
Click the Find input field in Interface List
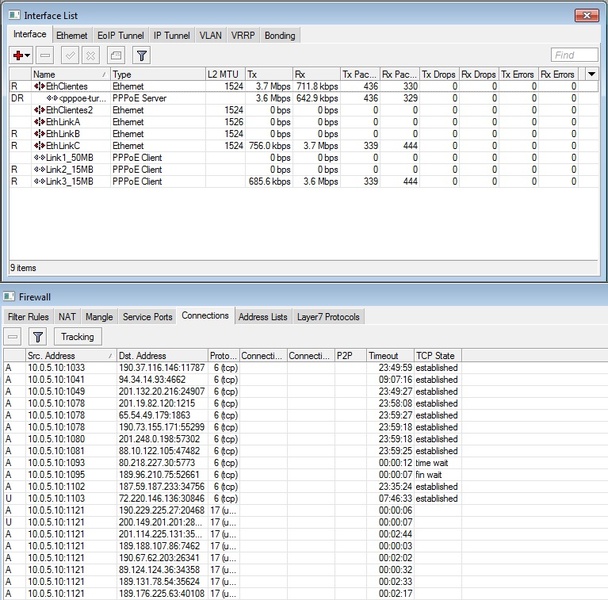(574, 55)
